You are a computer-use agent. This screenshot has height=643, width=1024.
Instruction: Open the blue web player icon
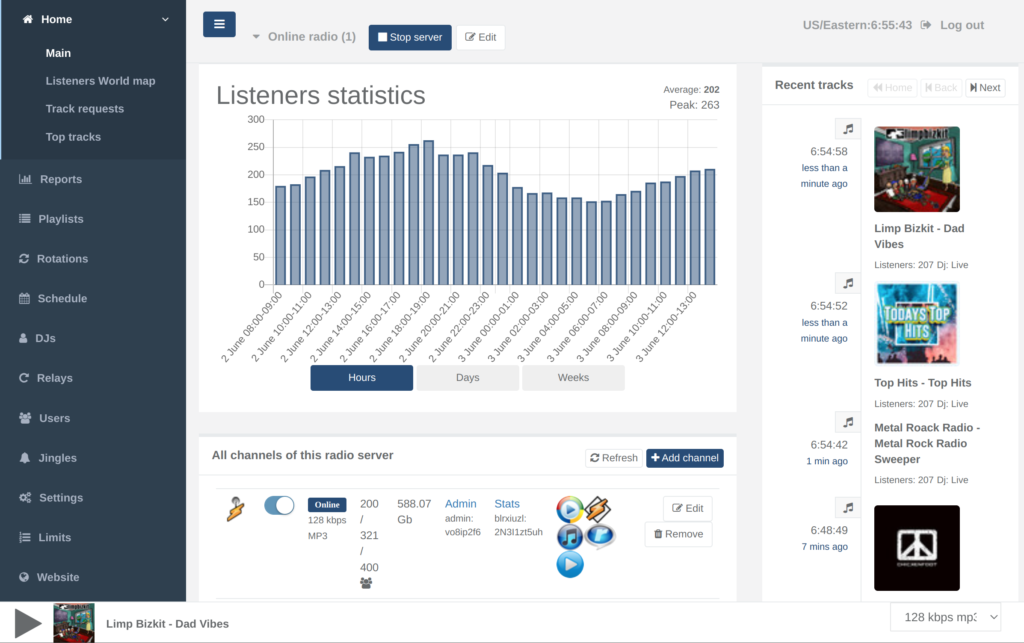tap(569, 564)
